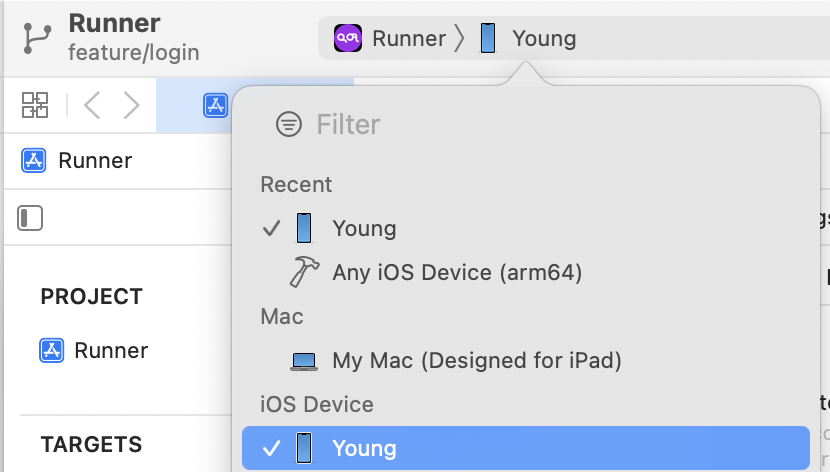
Task: Select the Runner project editor tab
Action: tap(215, 105)
